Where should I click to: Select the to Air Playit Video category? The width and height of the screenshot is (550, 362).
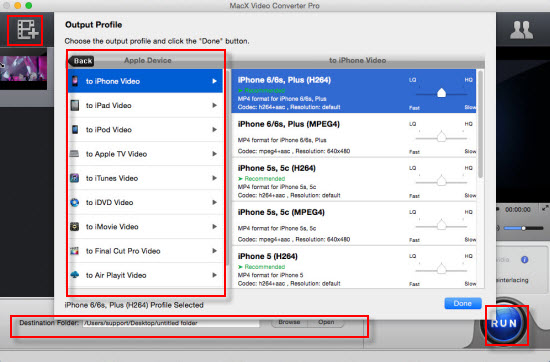coord(145,275)
